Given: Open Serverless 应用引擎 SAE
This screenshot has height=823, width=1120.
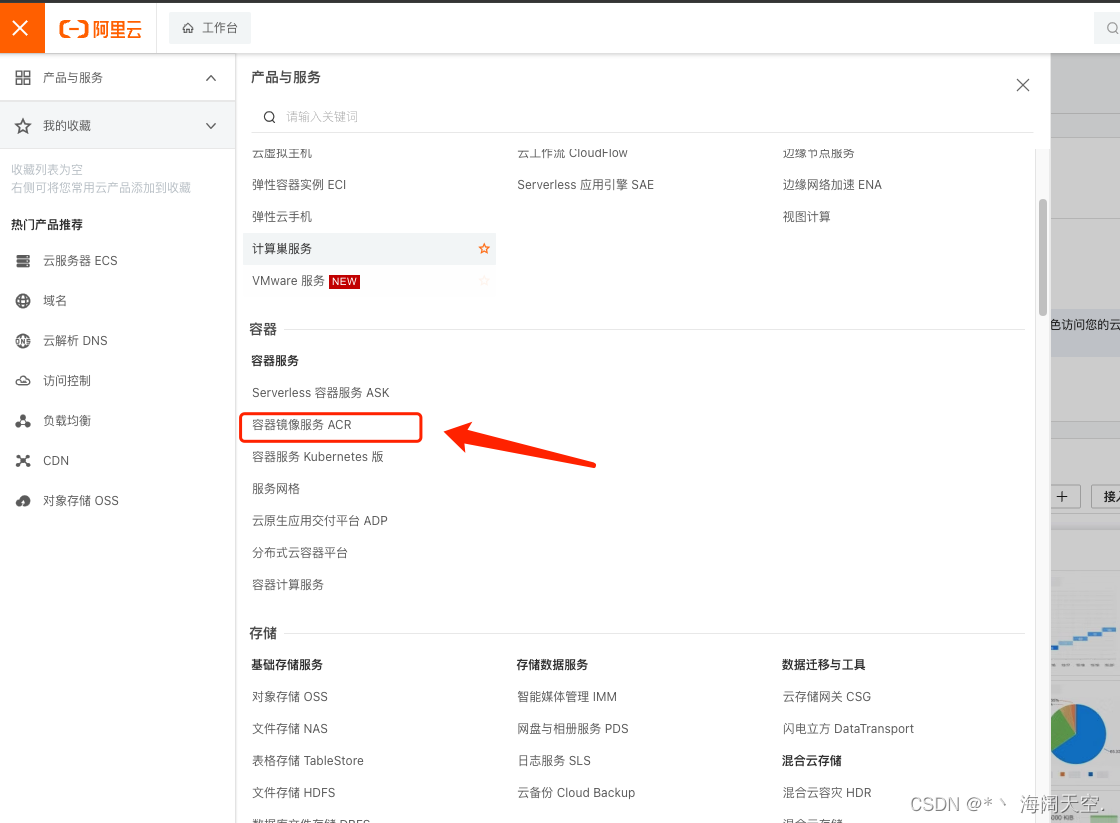Looking at the screenshot, I should tap(585, 185).
